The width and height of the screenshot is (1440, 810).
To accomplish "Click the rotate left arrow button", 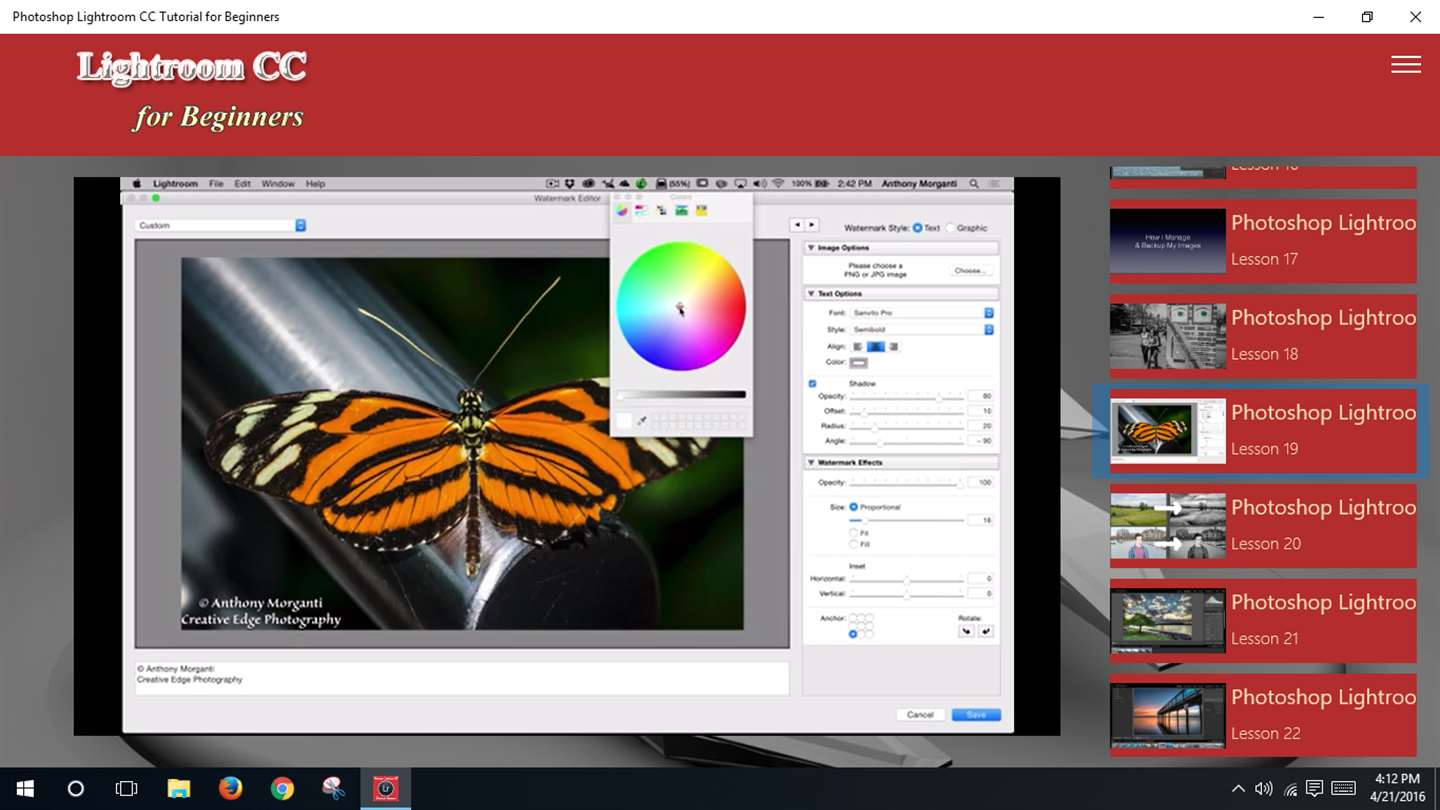I will 966,631.
